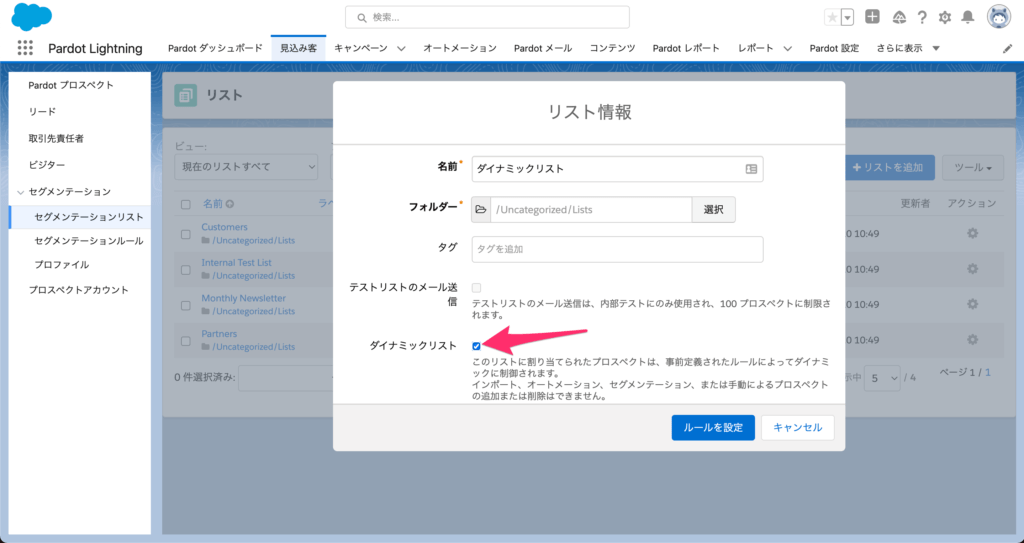
Task: Select the Customers row checkbox
Action: click(x=185, y=234)
